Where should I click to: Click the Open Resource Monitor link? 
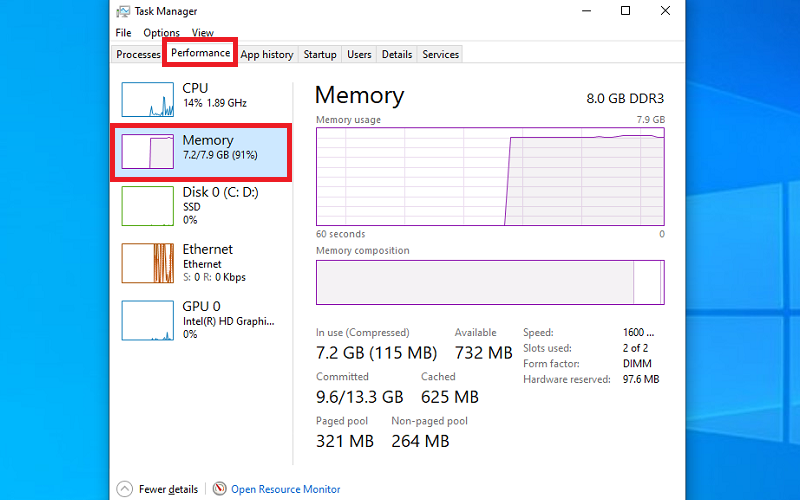pos(286,489)
